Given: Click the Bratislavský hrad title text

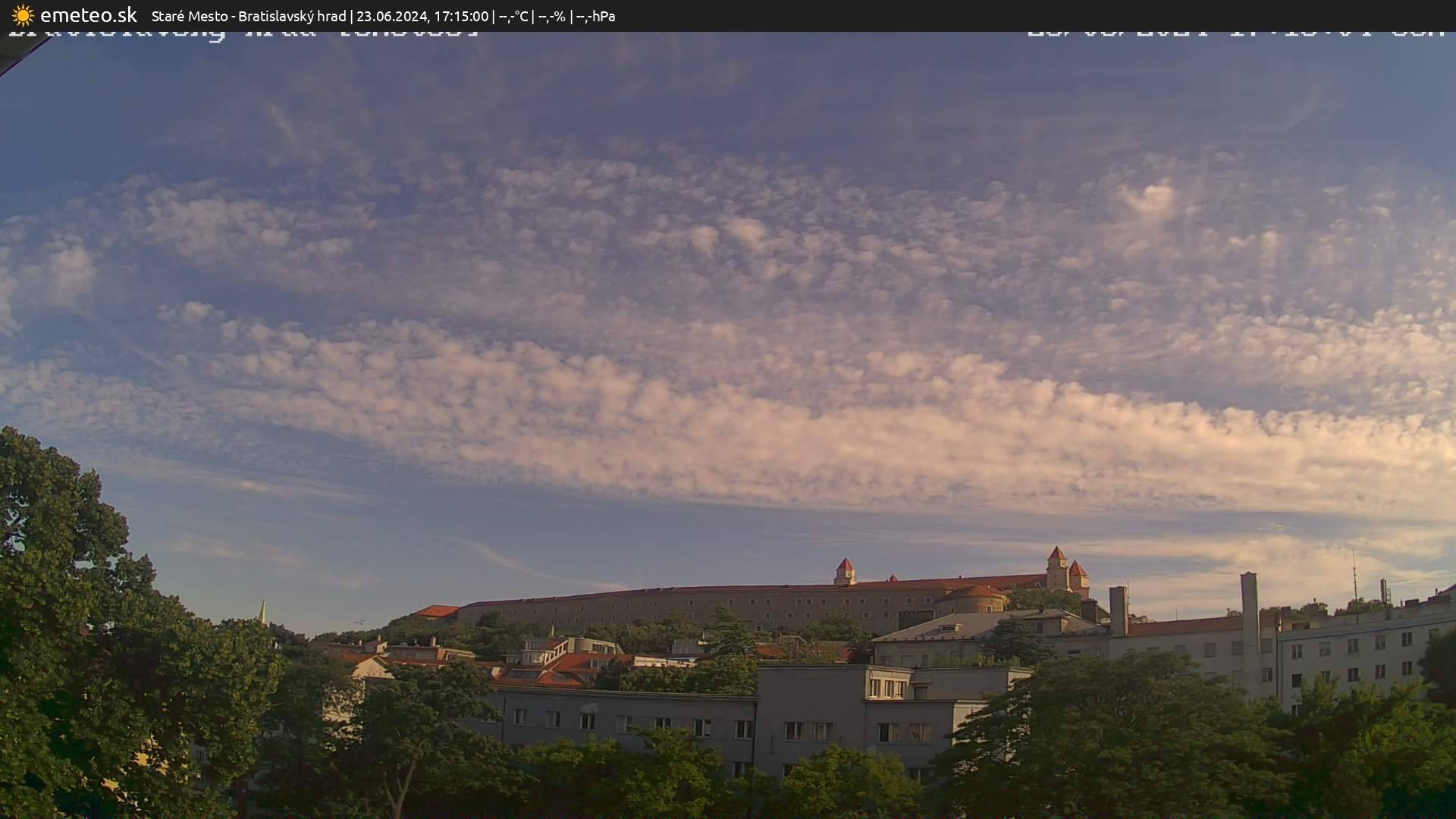Looking at the screenshot, I should click(x=292, y=15).
